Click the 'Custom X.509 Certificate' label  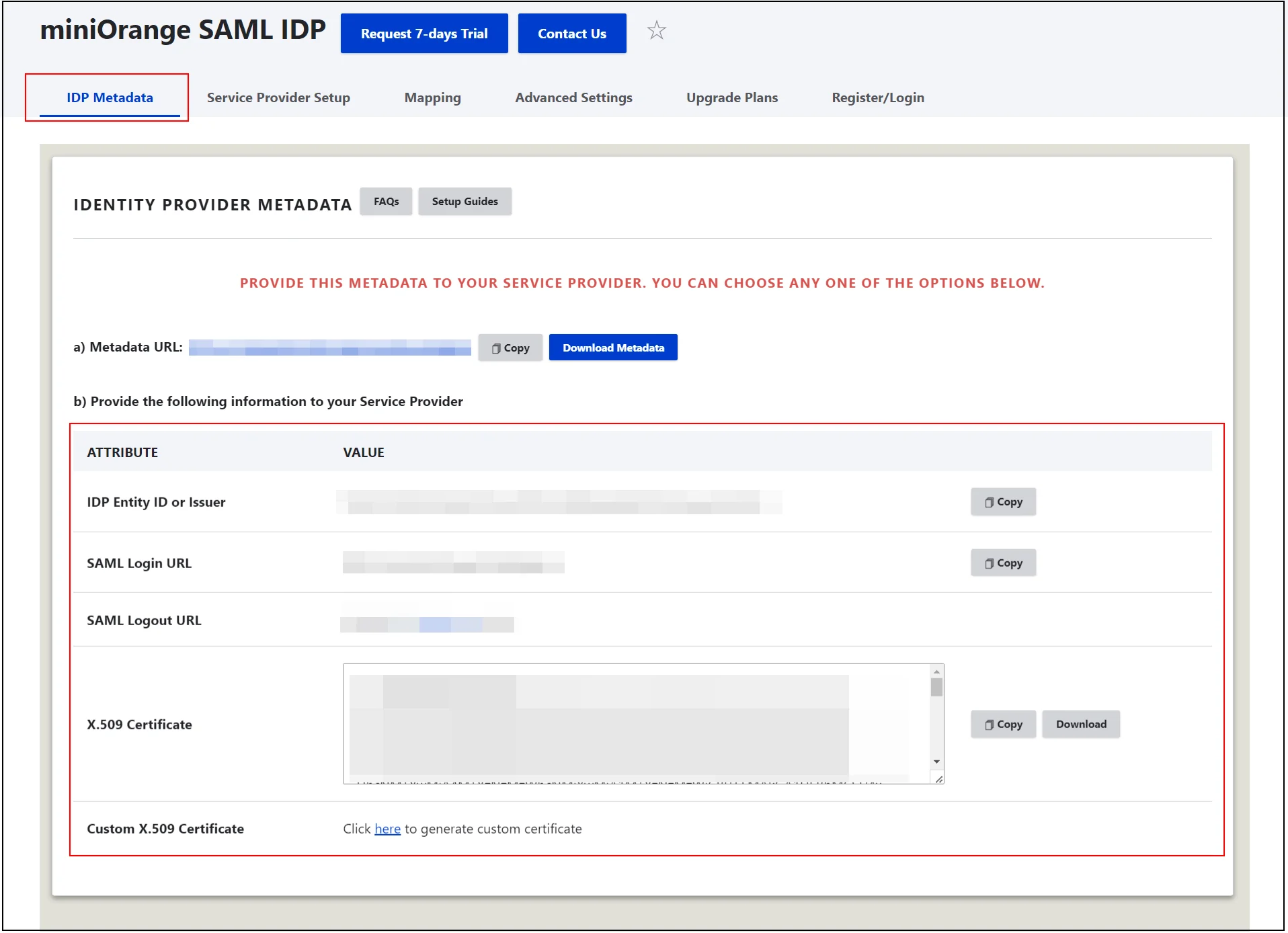coord(165,829)
